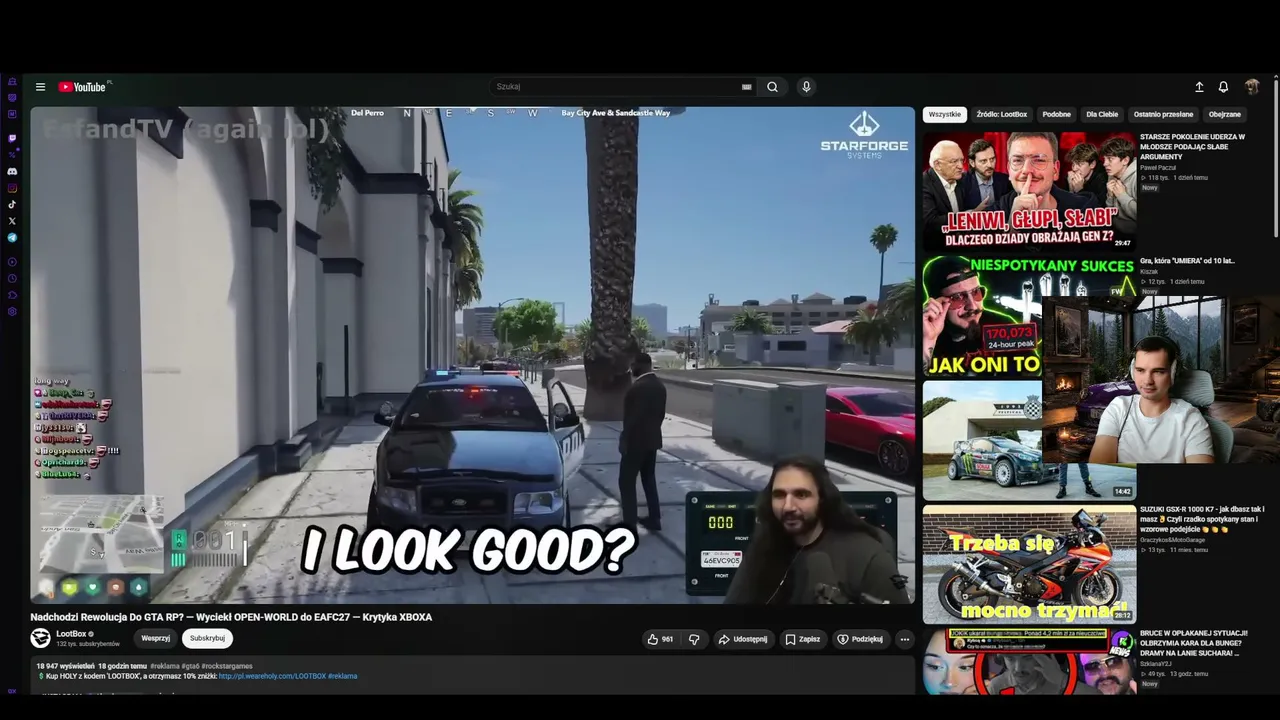Click the #rockstargames hashtag
Viewport: 1280px width, 720px height.
[x=227, y=666]
